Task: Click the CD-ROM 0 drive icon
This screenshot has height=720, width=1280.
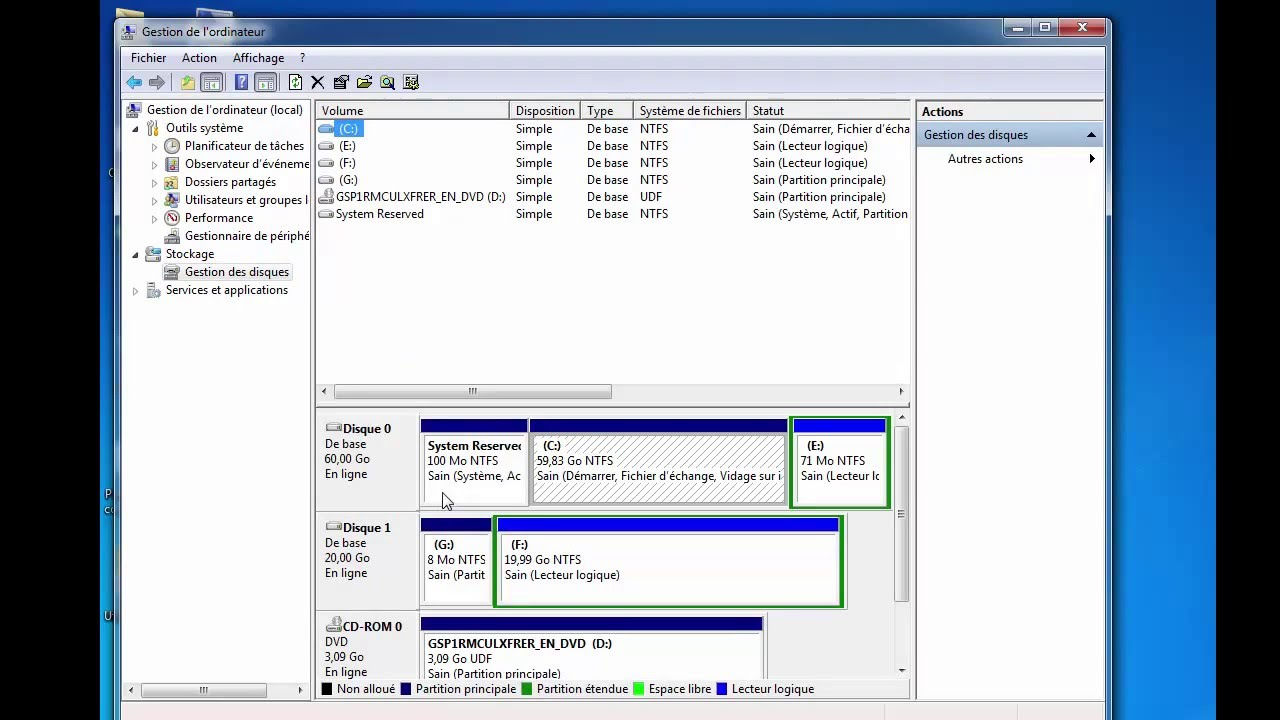Action: pos(333,626)
